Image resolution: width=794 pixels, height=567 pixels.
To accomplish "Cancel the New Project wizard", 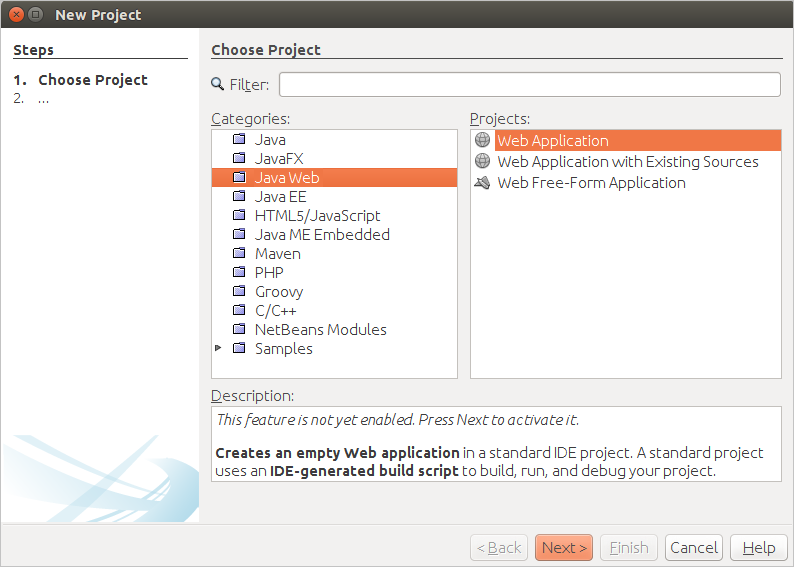I will (x=694, y=547).
